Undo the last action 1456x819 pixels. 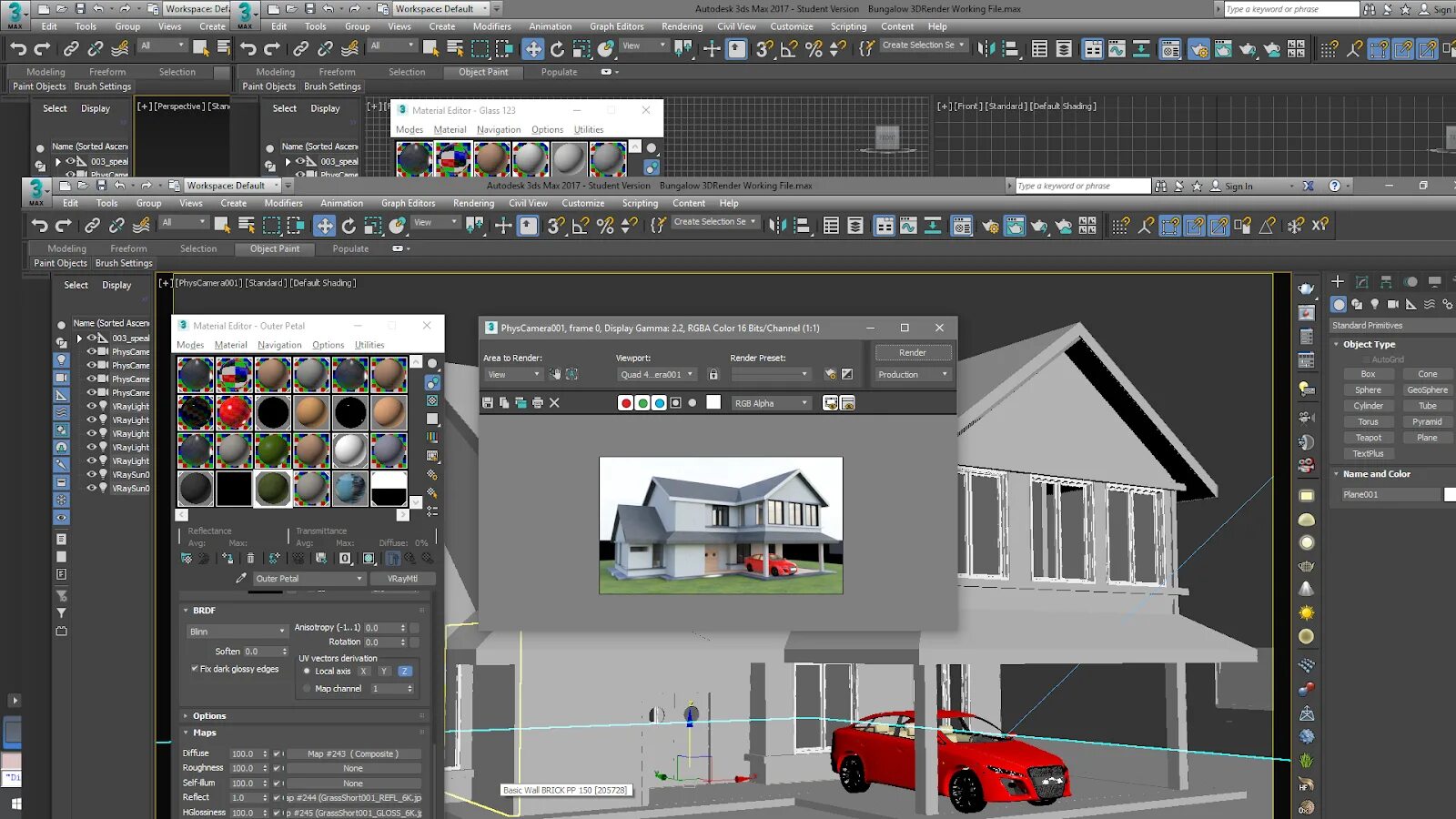click(x=39, y=225)
